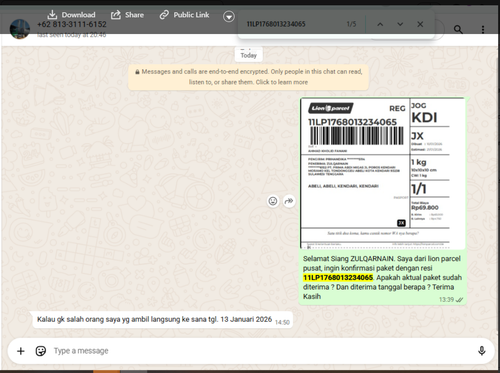
Task: Click the last seen today status text
Action: pos(71,35)
